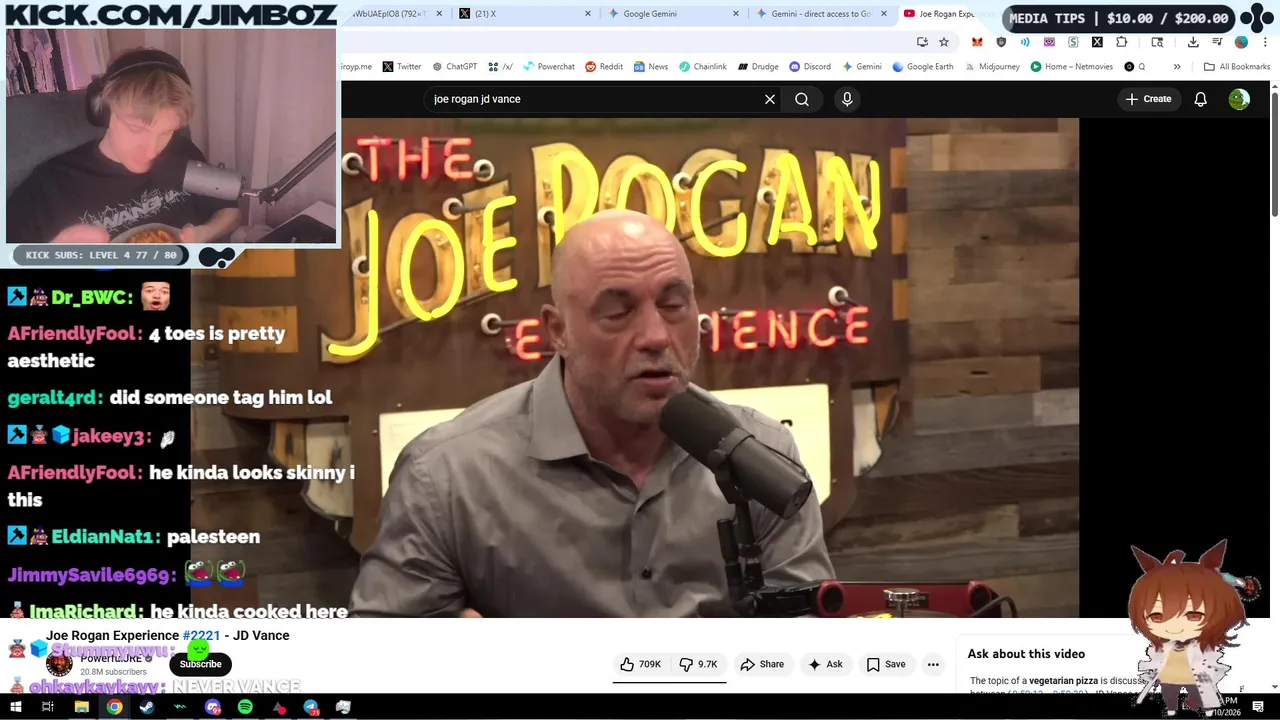This screenshot has height=720, width=1280.
Task: Open Telegram from the taskbar
Action: (x=311, y=707)
